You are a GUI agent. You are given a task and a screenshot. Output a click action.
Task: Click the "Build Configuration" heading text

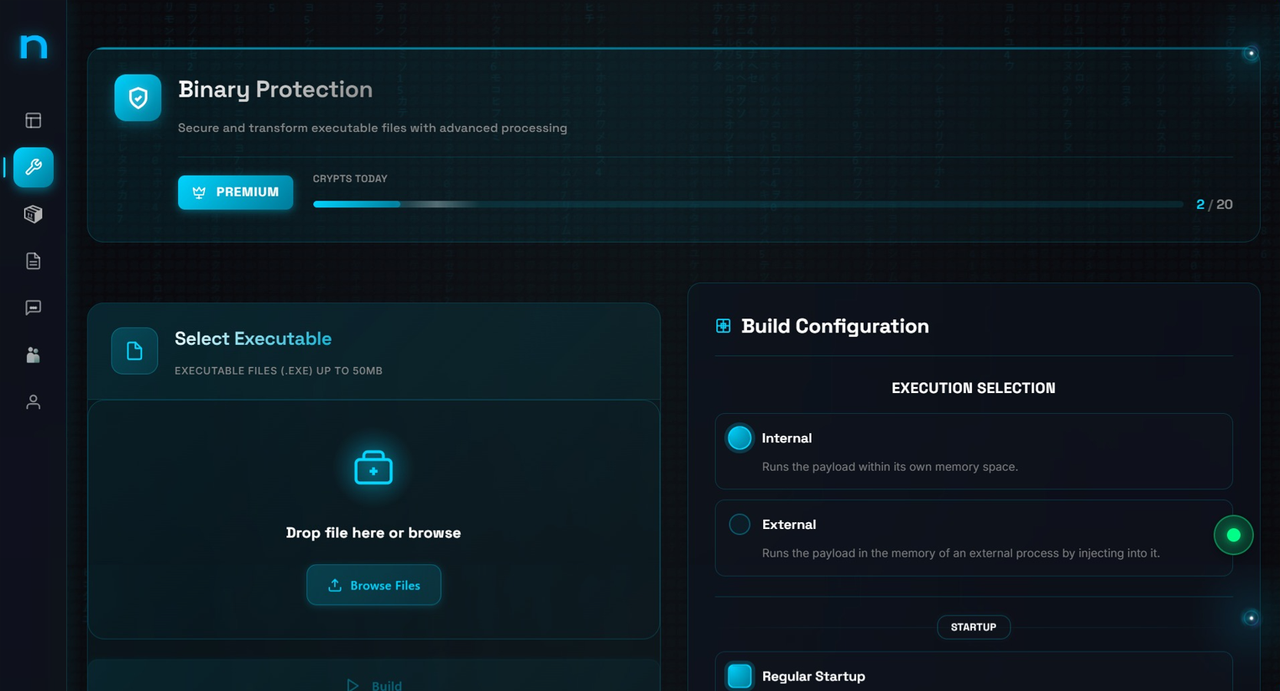(x=835, y=326)
